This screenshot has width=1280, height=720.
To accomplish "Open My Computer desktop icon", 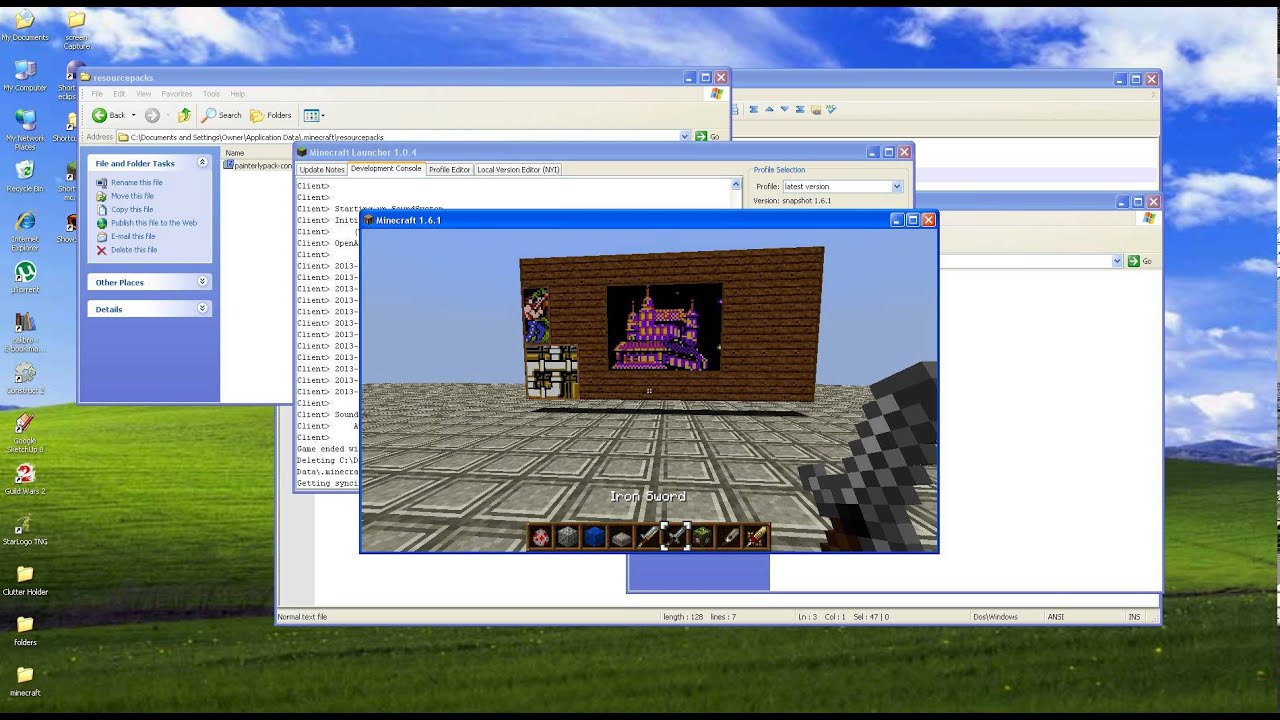I will [x=25, y=75].
